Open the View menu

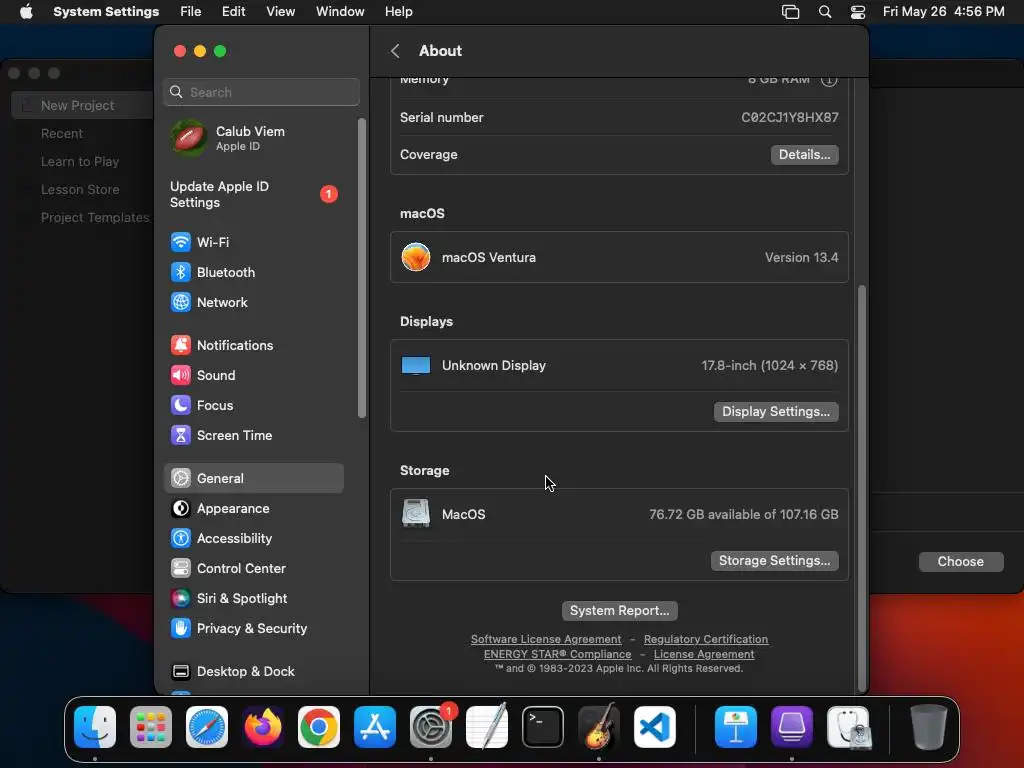[280, 12]
